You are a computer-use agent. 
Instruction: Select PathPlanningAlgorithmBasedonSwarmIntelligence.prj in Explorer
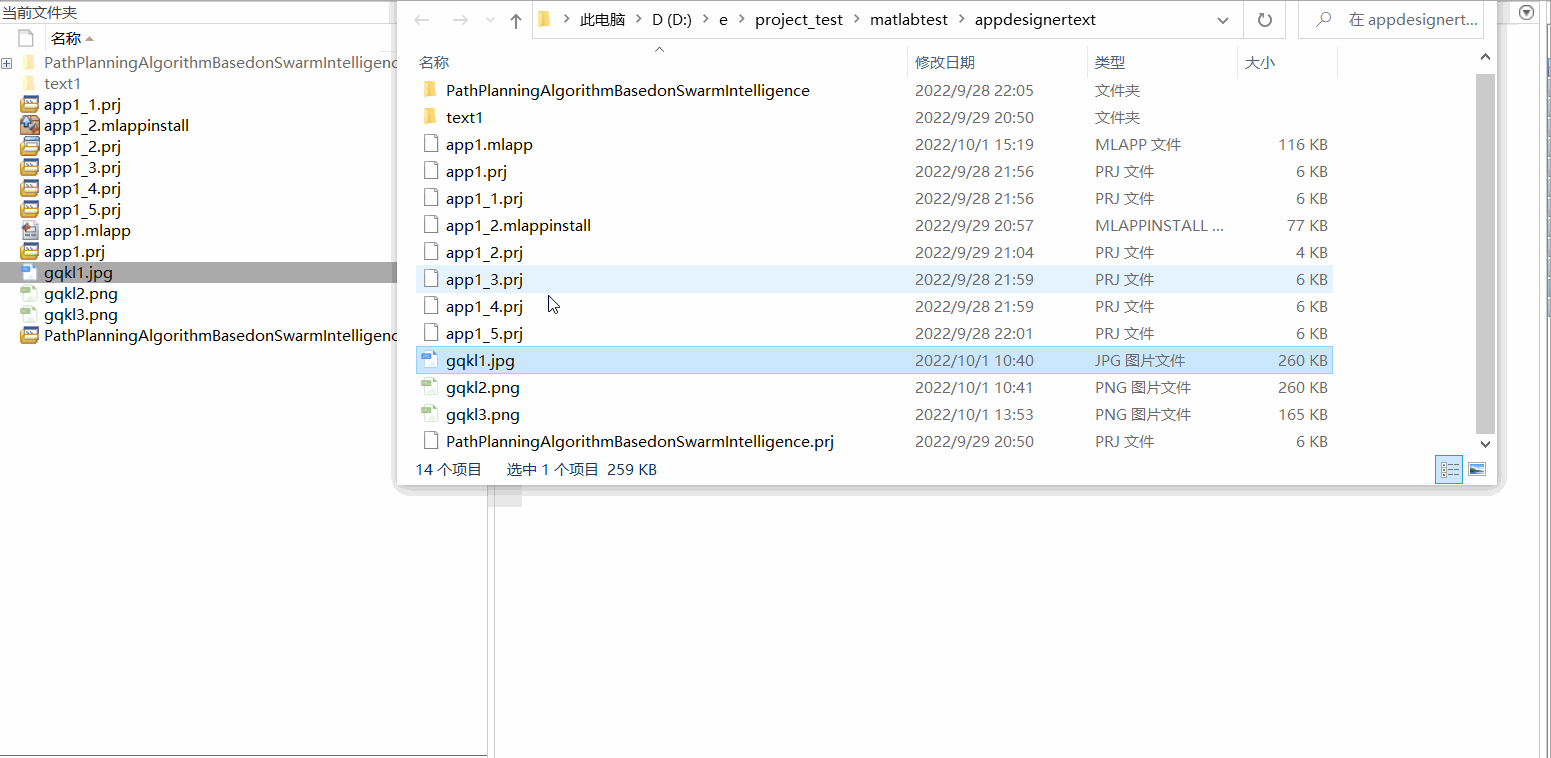[874, 441]
